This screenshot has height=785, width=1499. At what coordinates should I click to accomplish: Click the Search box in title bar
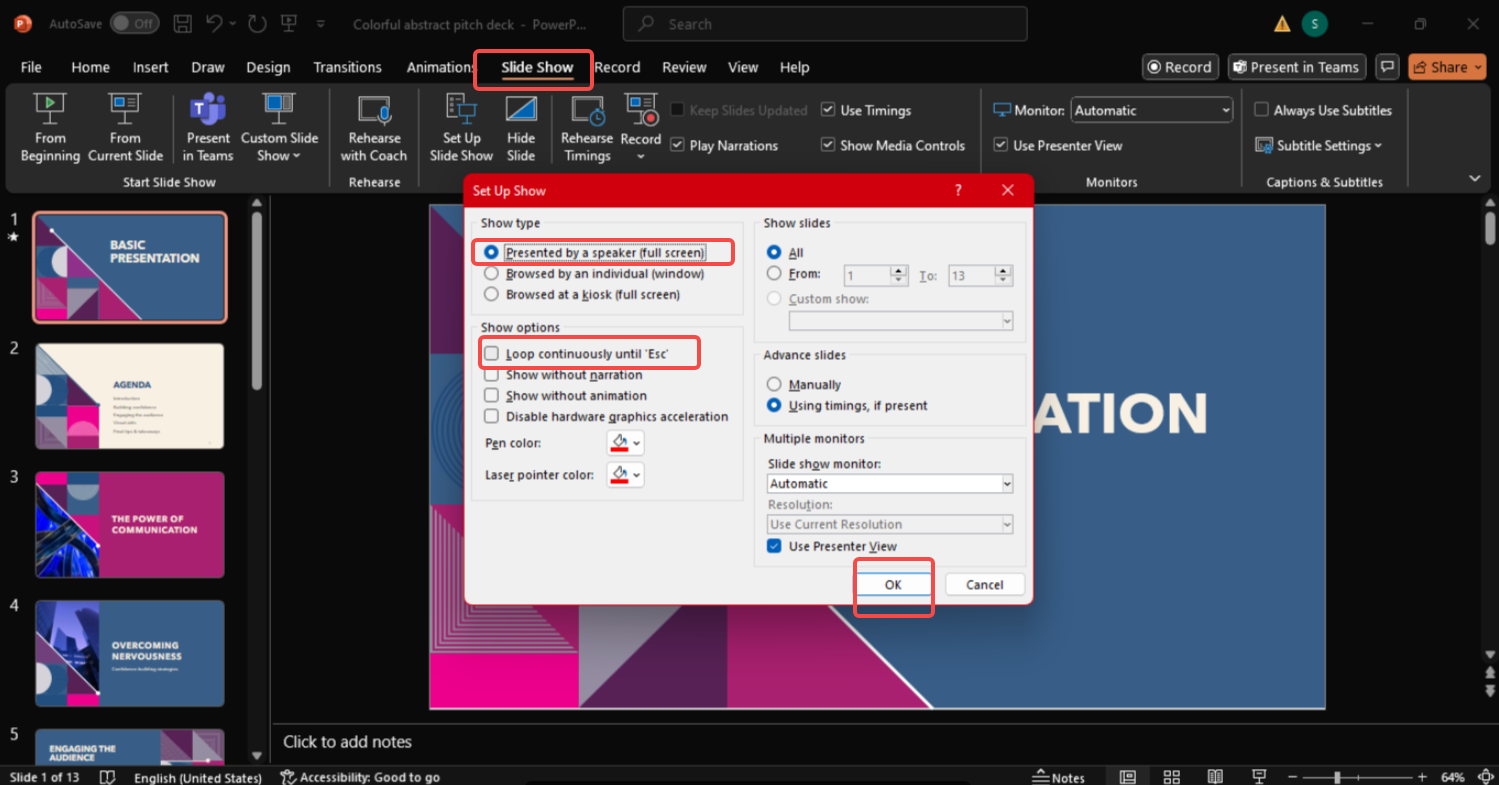coord(825,23)
